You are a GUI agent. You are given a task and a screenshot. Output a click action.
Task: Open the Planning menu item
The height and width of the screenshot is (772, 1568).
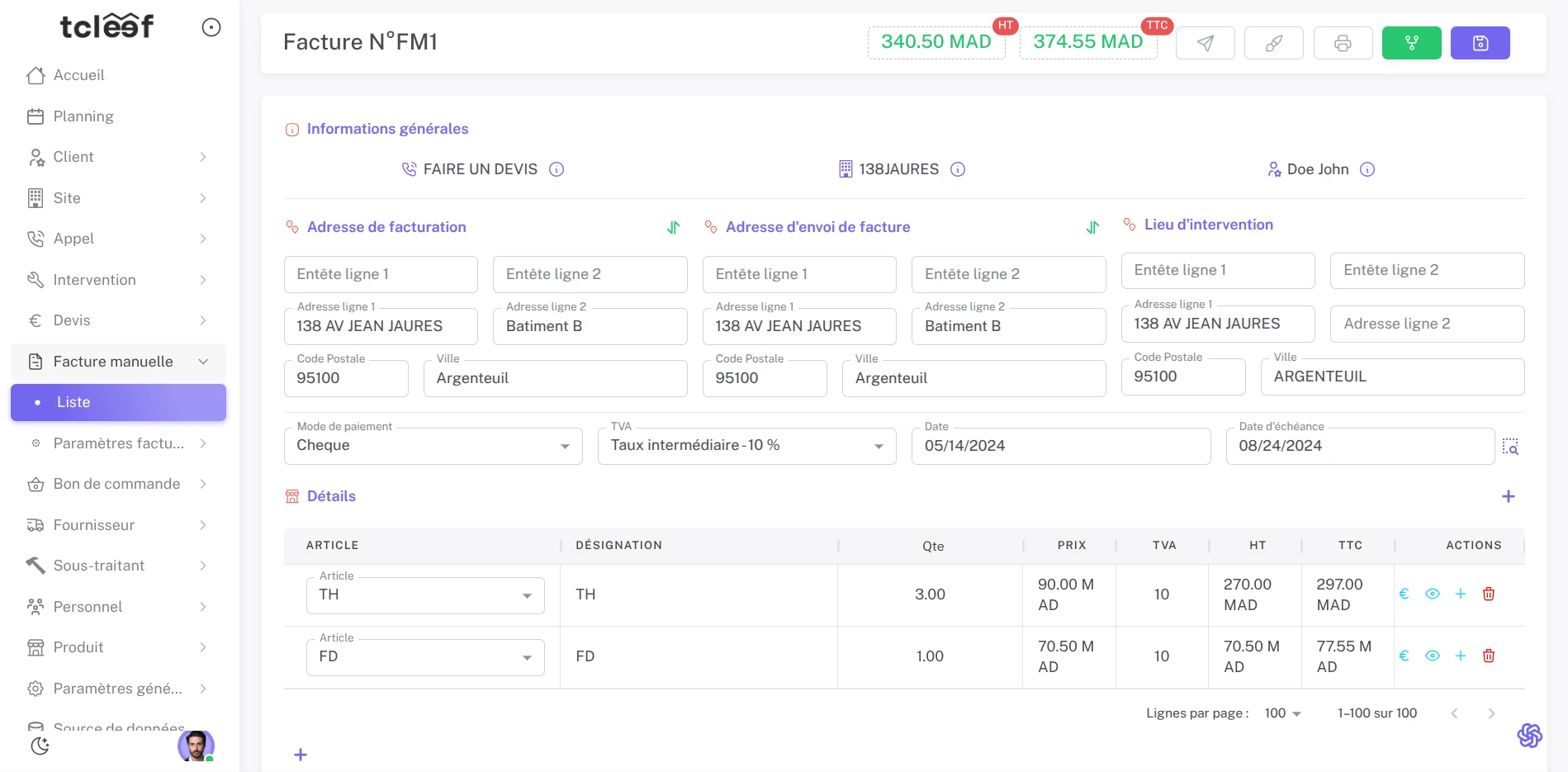(83, 116)
